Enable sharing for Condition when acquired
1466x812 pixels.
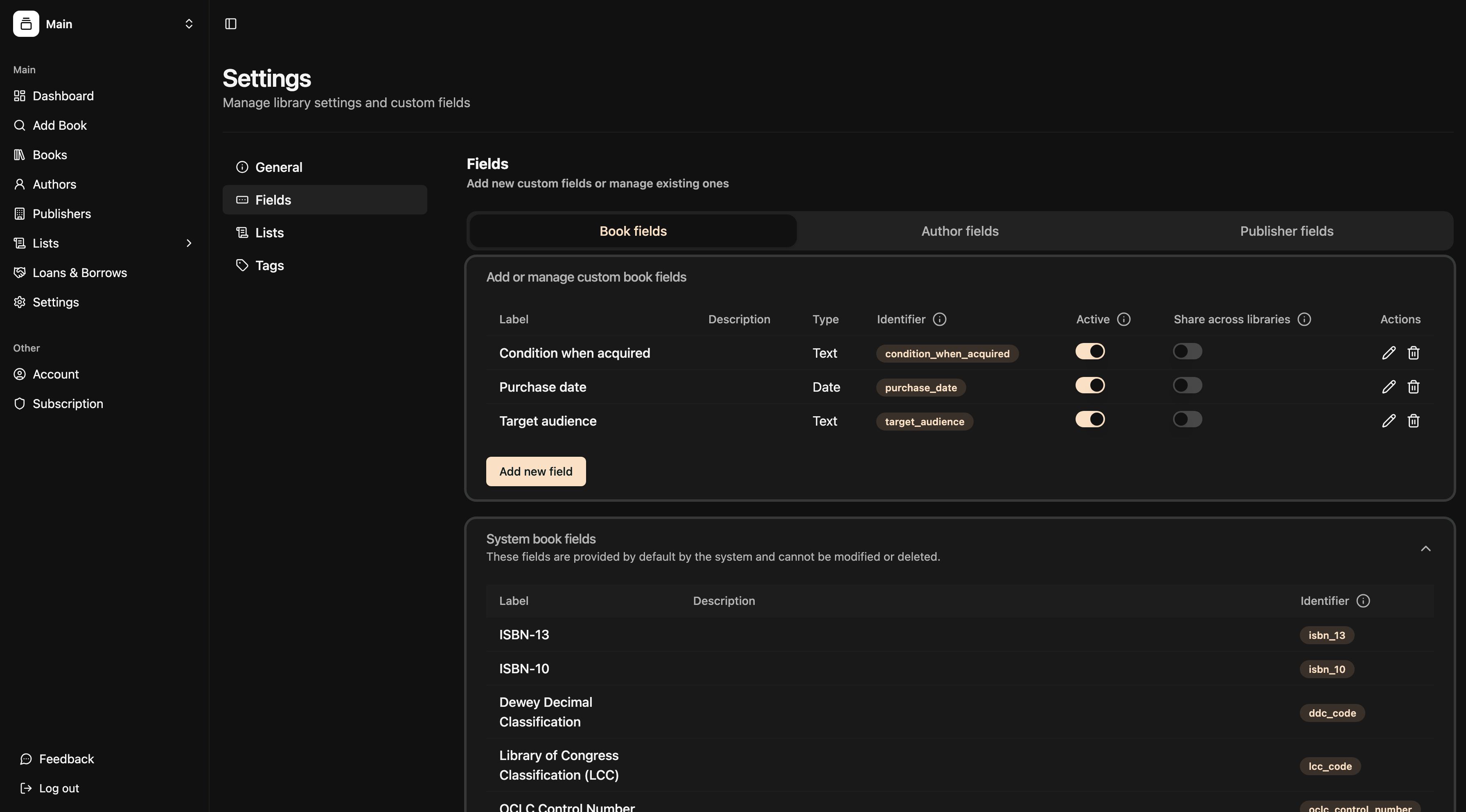click(x=1188, y=352)
